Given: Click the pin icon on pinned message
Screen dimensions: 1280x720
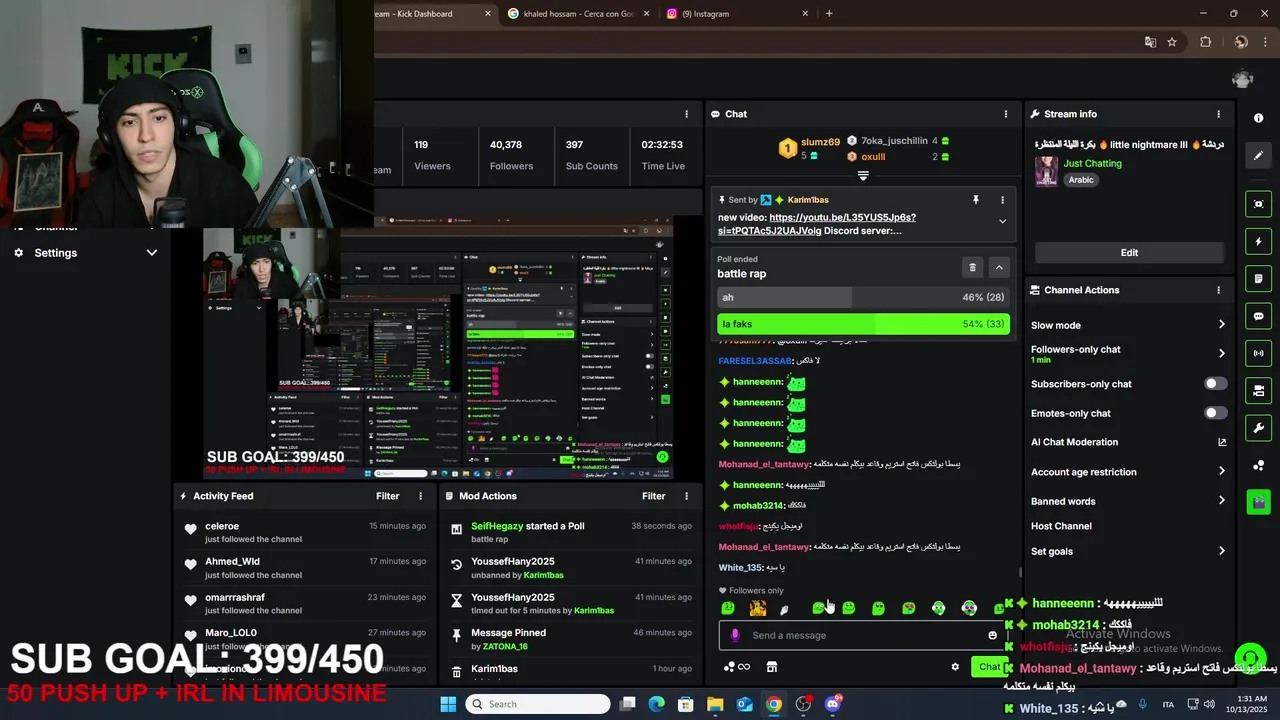Looking at the screenshot, I should click(976, 200).
